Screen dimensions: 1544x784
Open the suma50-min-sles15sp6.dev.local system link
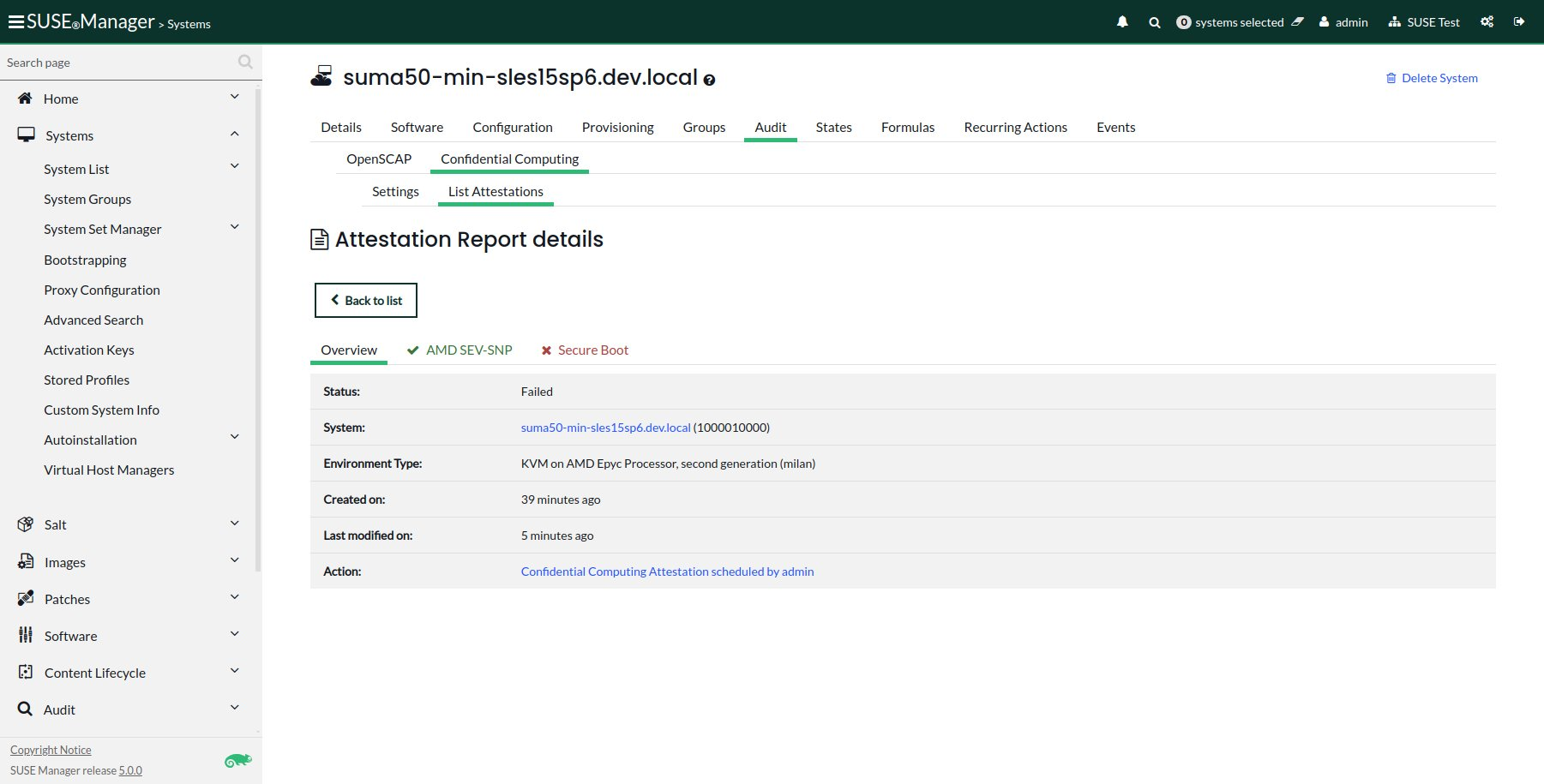pyautogui.click(x=605, y=428)
